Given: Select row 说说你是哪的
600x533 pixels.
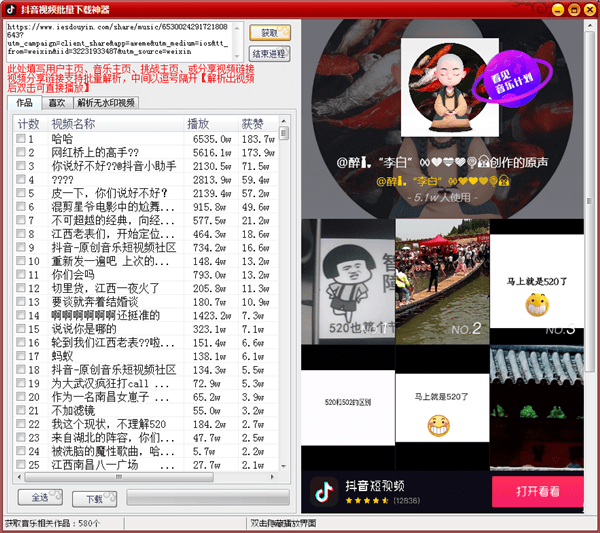Looking at the screenshot, I should 145,329.
